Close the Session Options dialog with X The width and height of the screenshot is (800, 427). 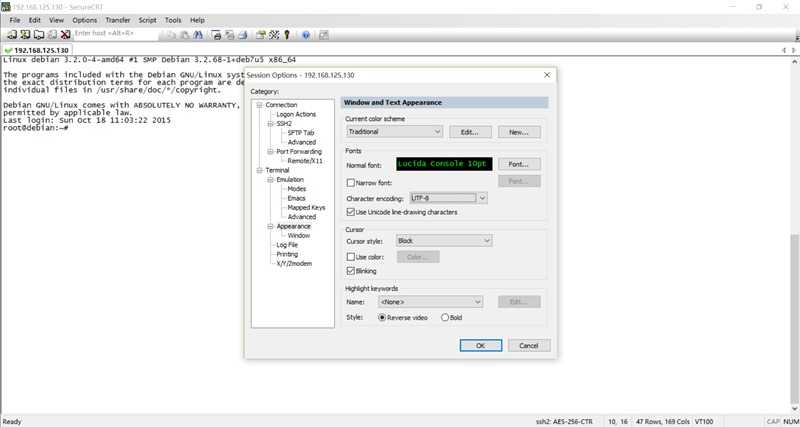547,75
